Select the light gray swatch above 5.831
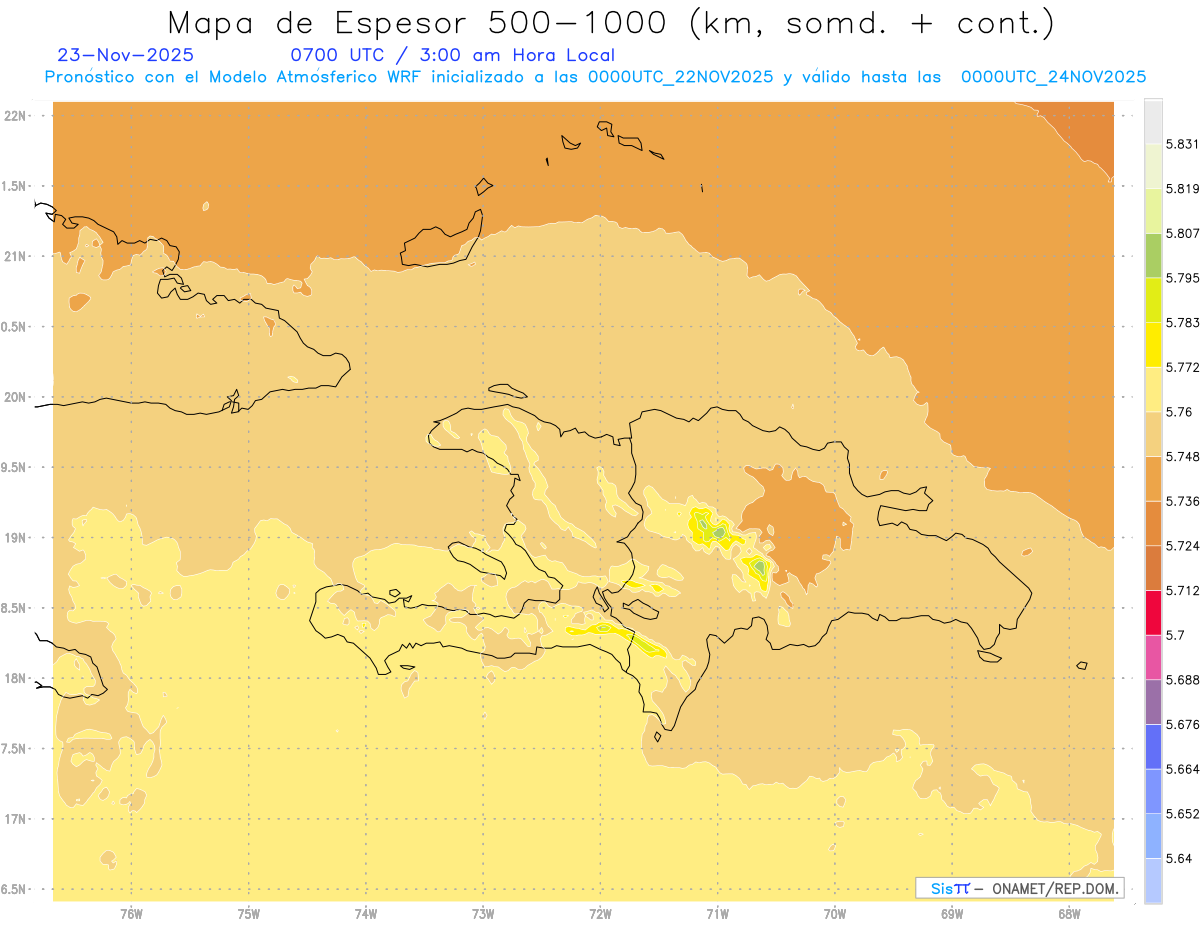1200x927 pixels. tap(1153, 121)
